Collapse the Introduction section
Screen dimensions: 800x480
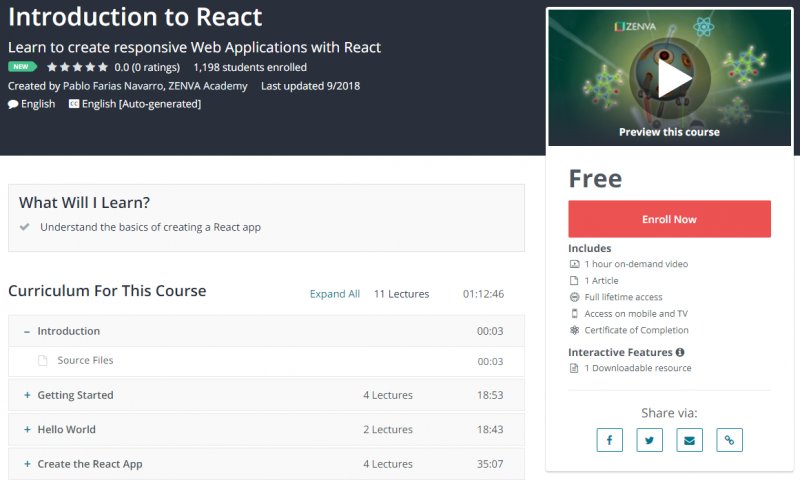[x=27, y=332]
